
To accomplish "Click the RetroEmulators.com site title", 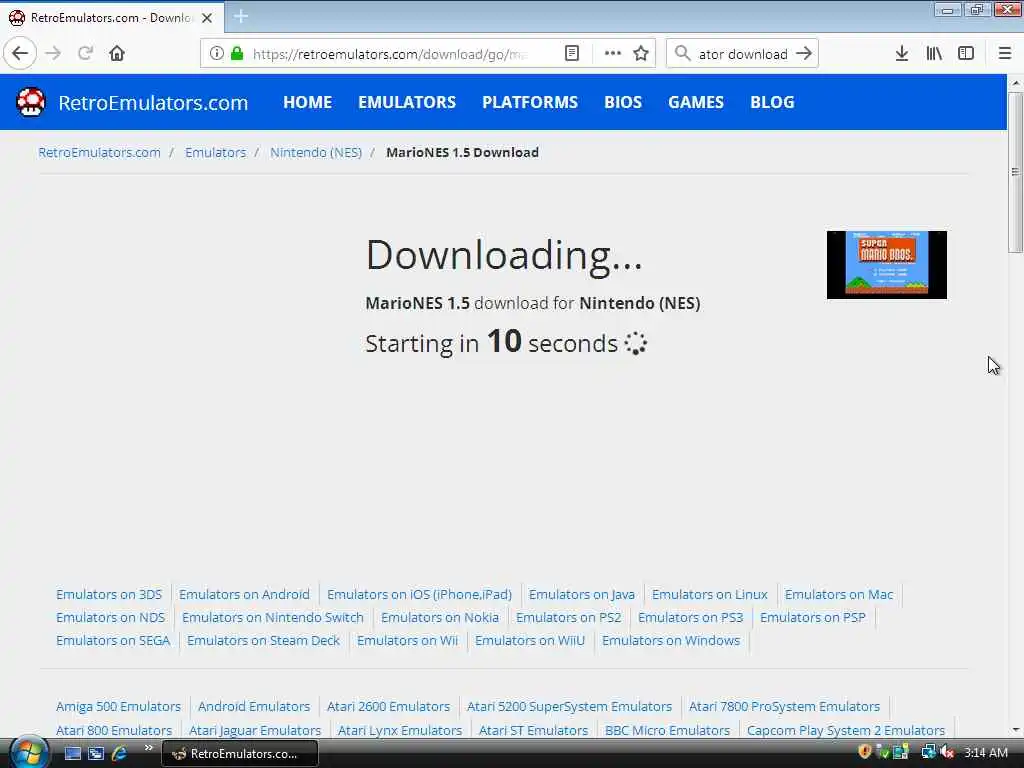I will (153, 103).
